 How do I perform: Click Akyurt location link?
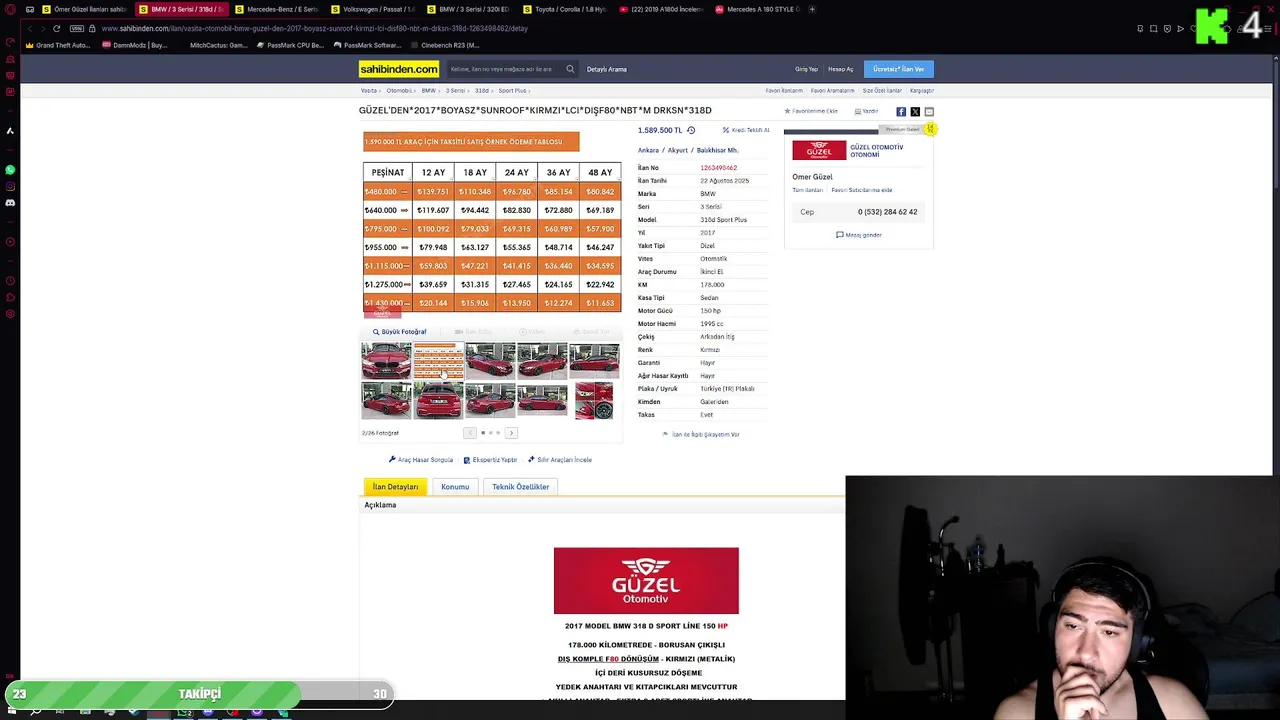(678, 150)
